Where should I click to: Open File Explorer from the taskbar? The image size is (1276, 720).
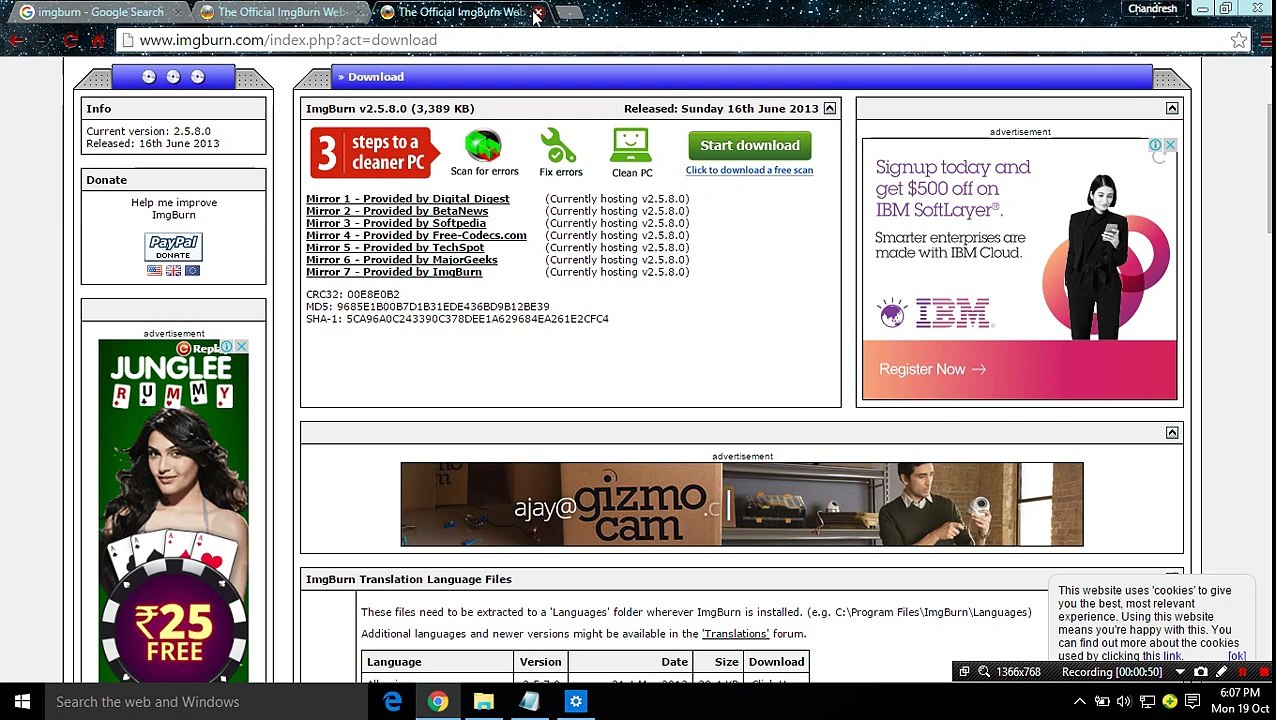[x=484, y=702]
